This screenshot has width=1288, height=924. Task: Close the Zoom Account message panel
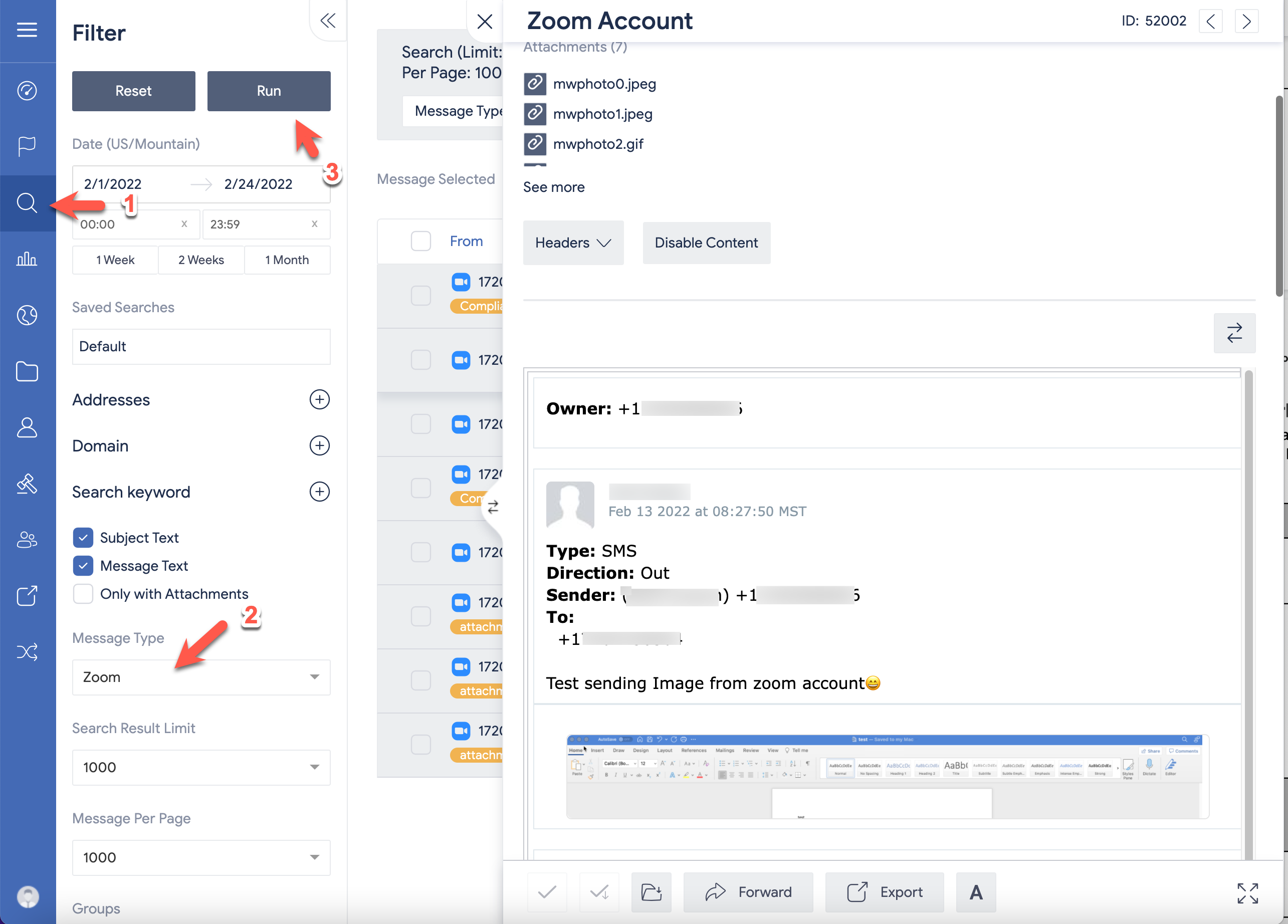485,22
